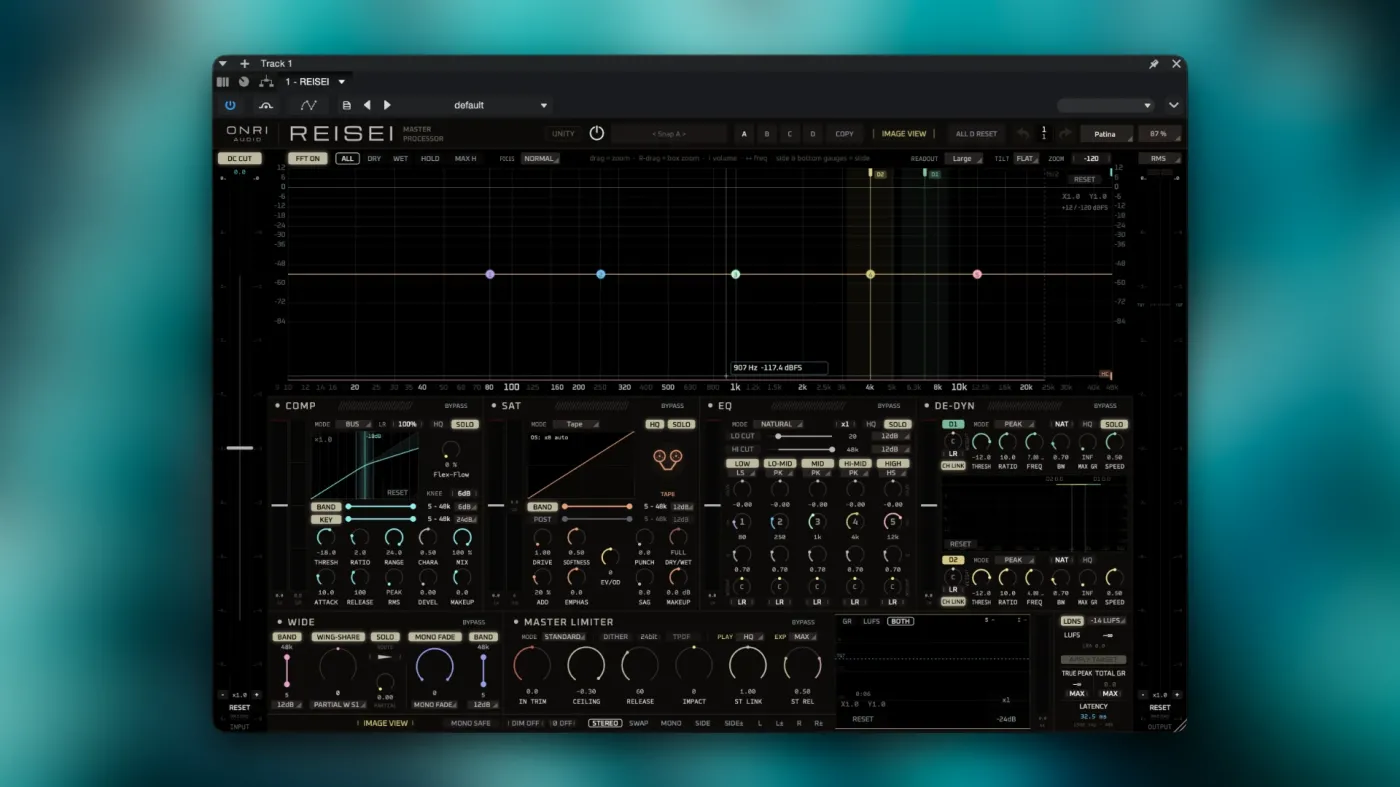Click the knob macro icon in host toolbar
Screen dimensions: 1400x787
click(x=266, y=105)
